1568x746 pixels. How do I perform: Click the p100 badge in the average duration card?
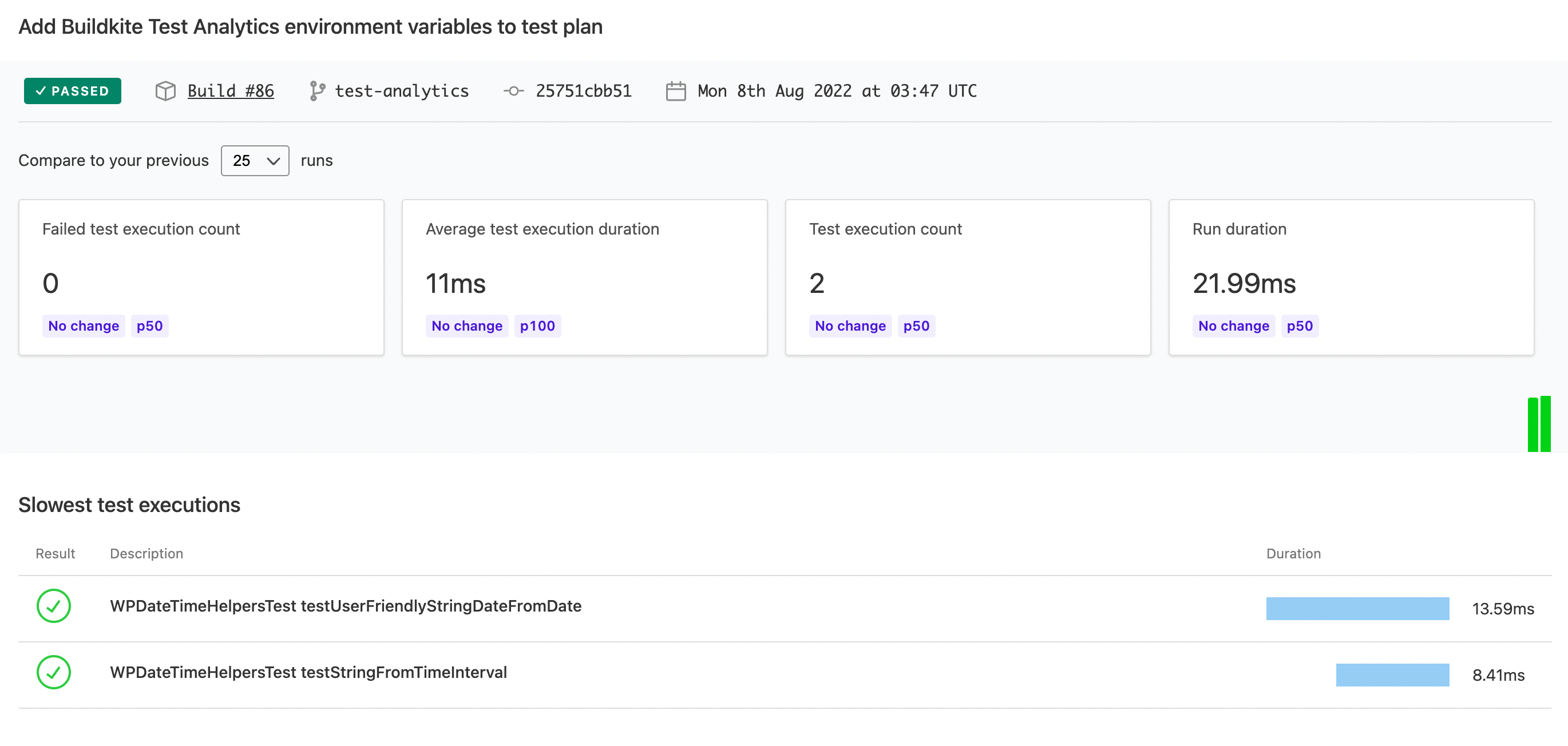(x=537, y=326)
